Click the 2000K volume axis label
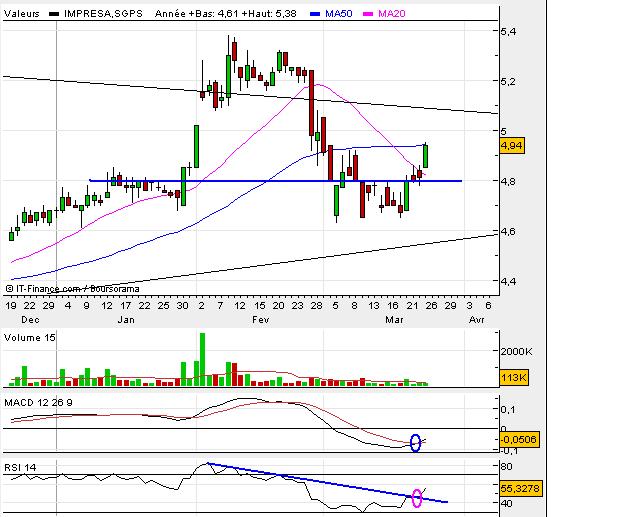This screenshot has height=517, width=640. (x=516, y=351)
